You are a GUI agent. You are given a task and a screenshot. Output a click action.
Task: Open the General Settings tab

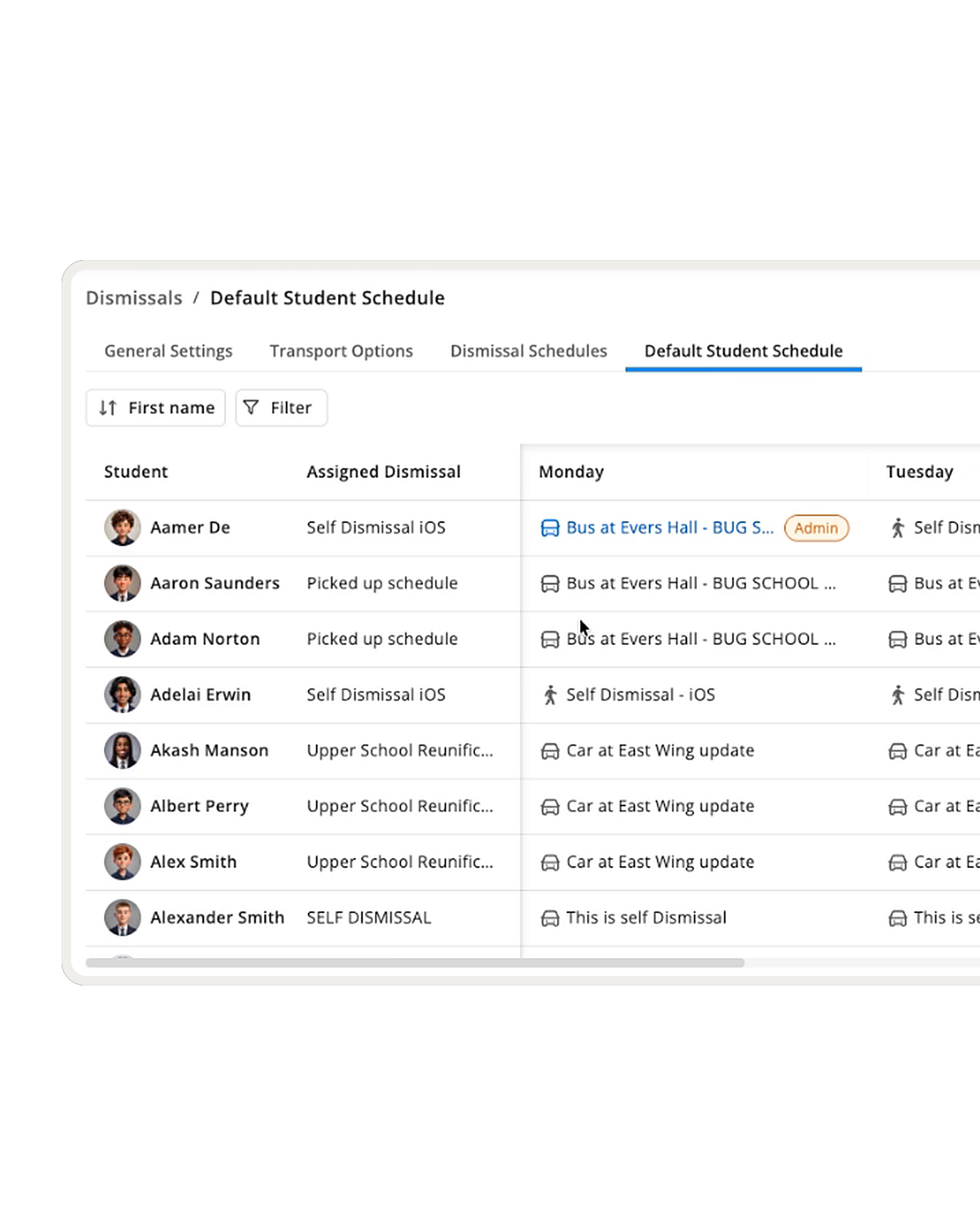pyautogui.click(x=168, y=351)
